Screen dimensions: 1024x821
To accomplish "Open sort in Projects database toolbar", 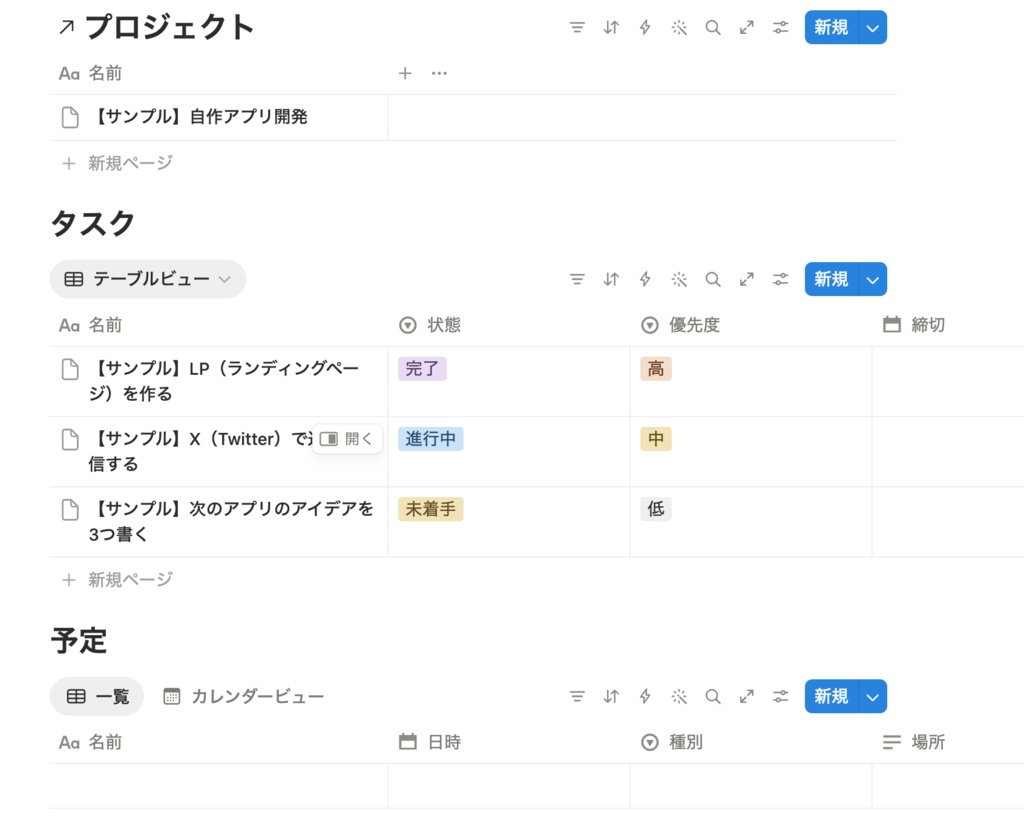I will [611, 27].
